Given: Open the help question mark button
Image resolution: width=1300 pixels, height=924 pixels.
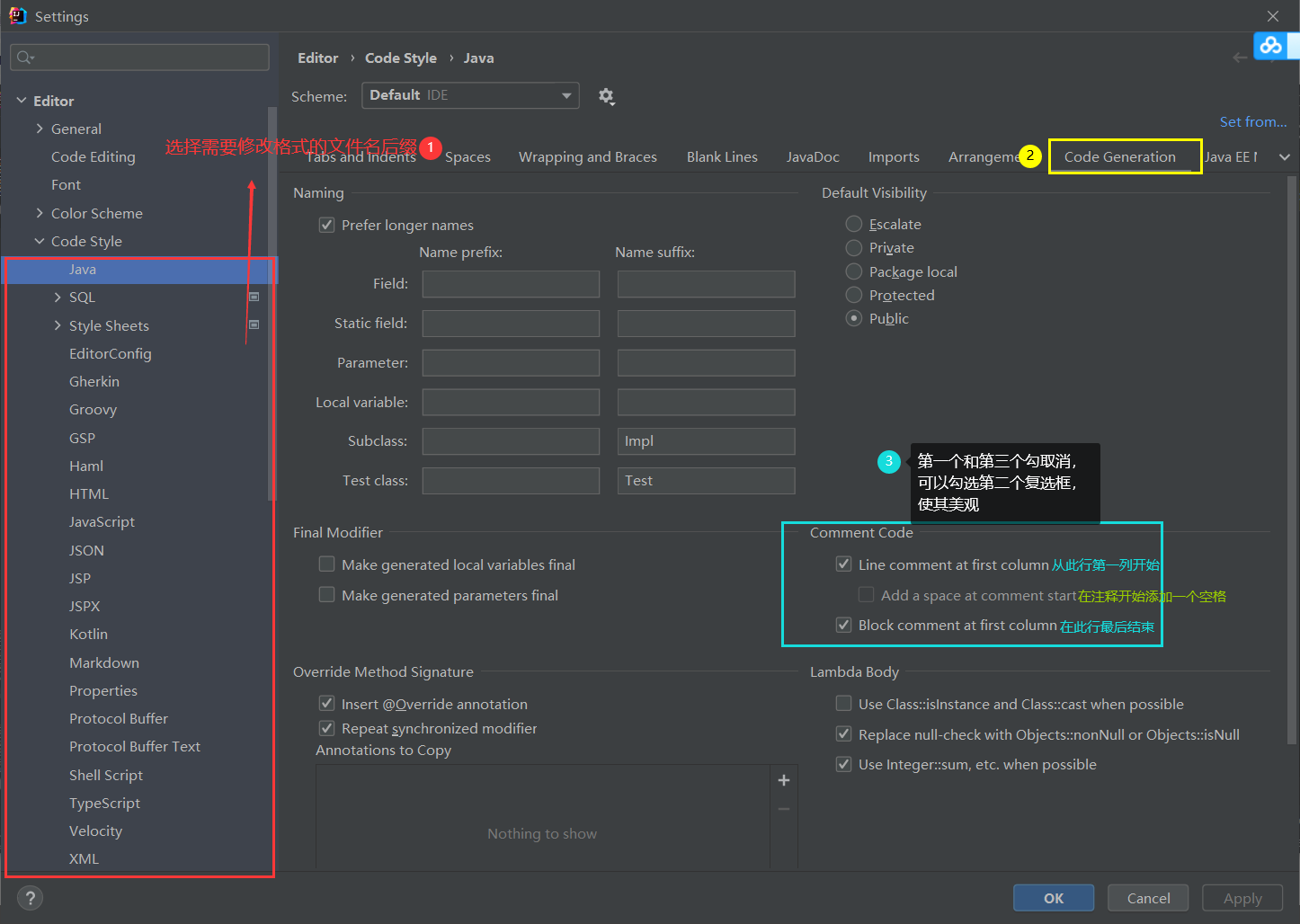Looking at the screenshot, I should (x=30, y=898).
